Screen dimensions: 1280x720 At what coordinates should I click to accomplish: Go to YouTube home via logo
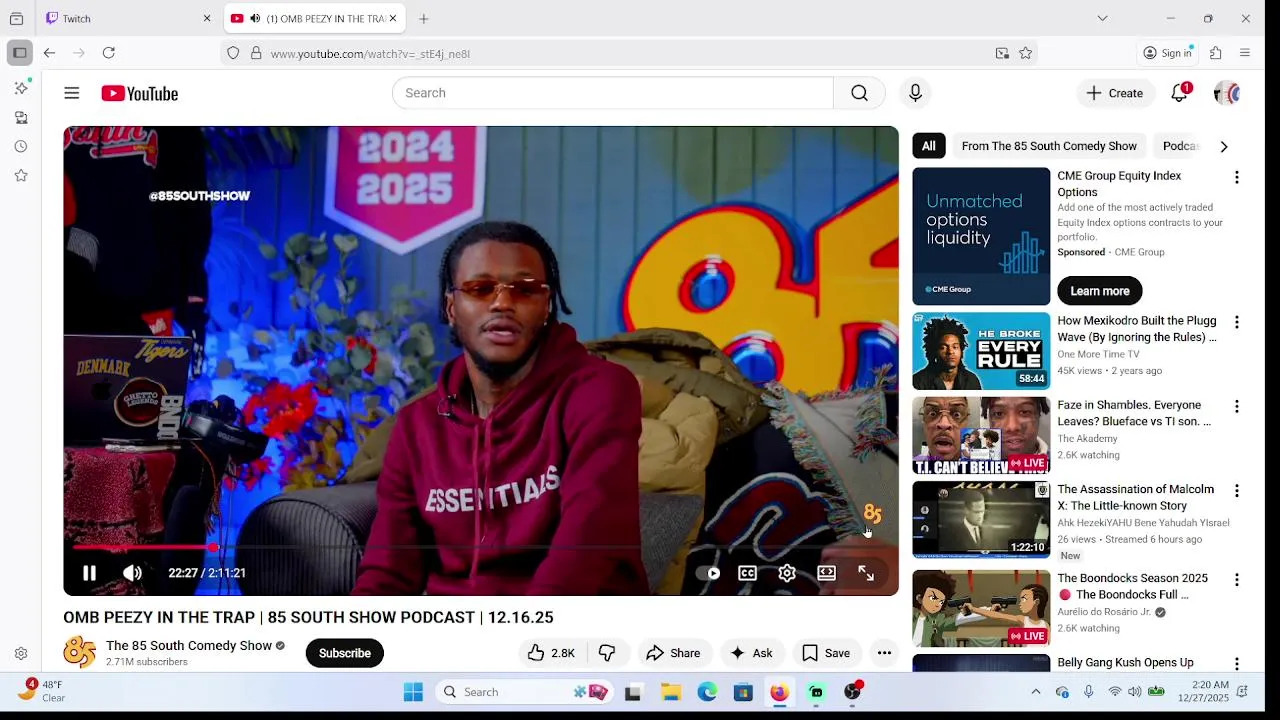click(139, 93)
